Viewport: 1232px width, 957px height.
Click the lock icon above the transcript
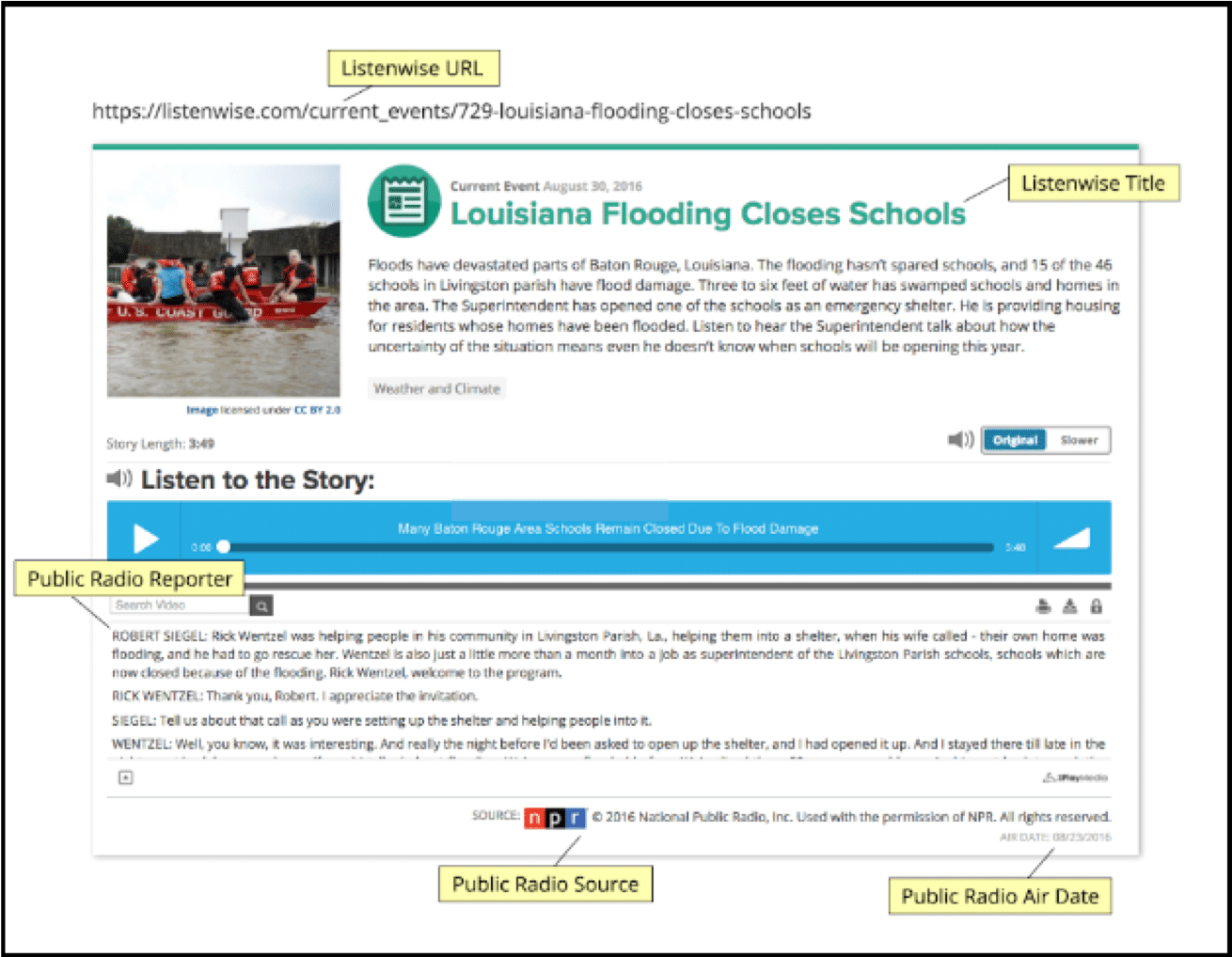pos(1096,606)
